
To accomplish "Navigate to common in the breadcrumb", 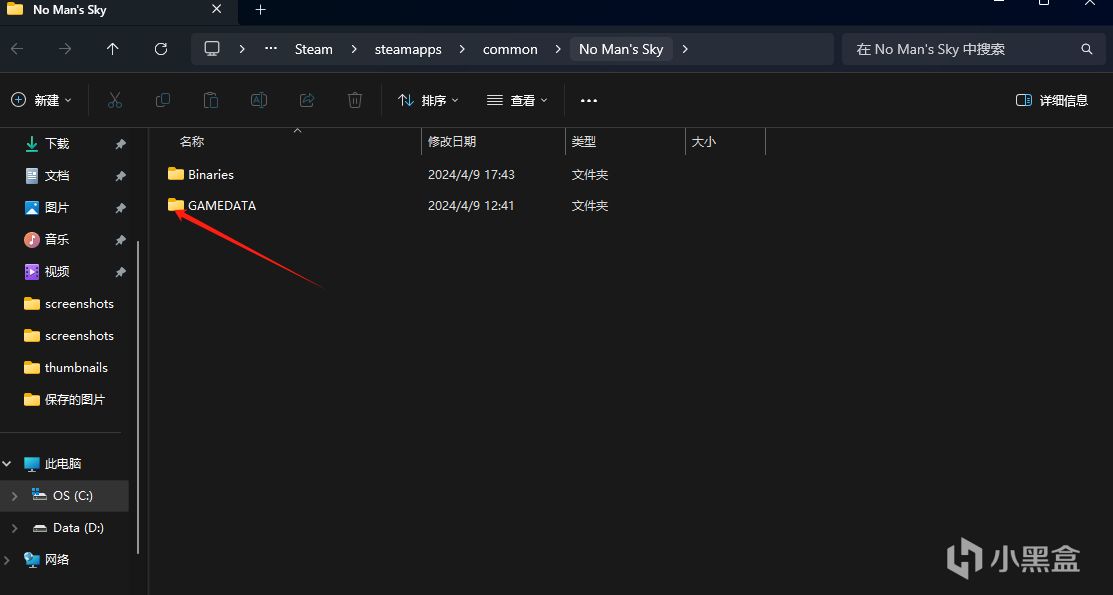I will [x=510, y=49].
